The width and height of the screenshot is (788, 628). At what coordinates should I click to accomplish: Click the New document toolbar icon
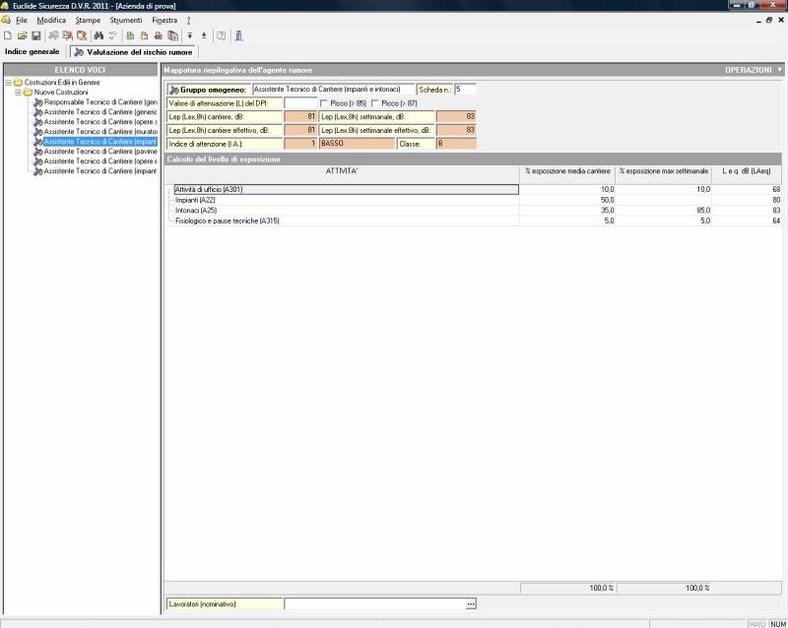pyautogui.click(x=8, y=35)
